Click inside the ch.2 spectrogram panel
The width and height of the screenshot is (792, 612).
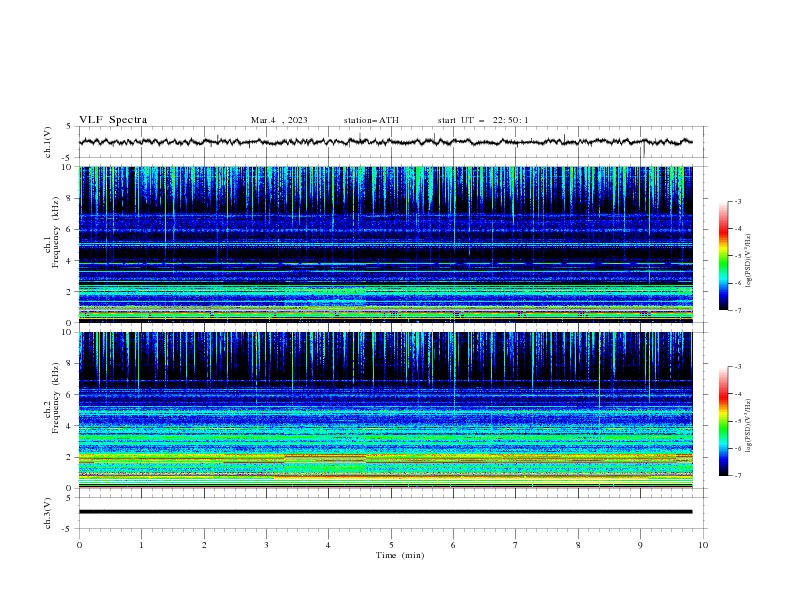[x=385, y=410]
